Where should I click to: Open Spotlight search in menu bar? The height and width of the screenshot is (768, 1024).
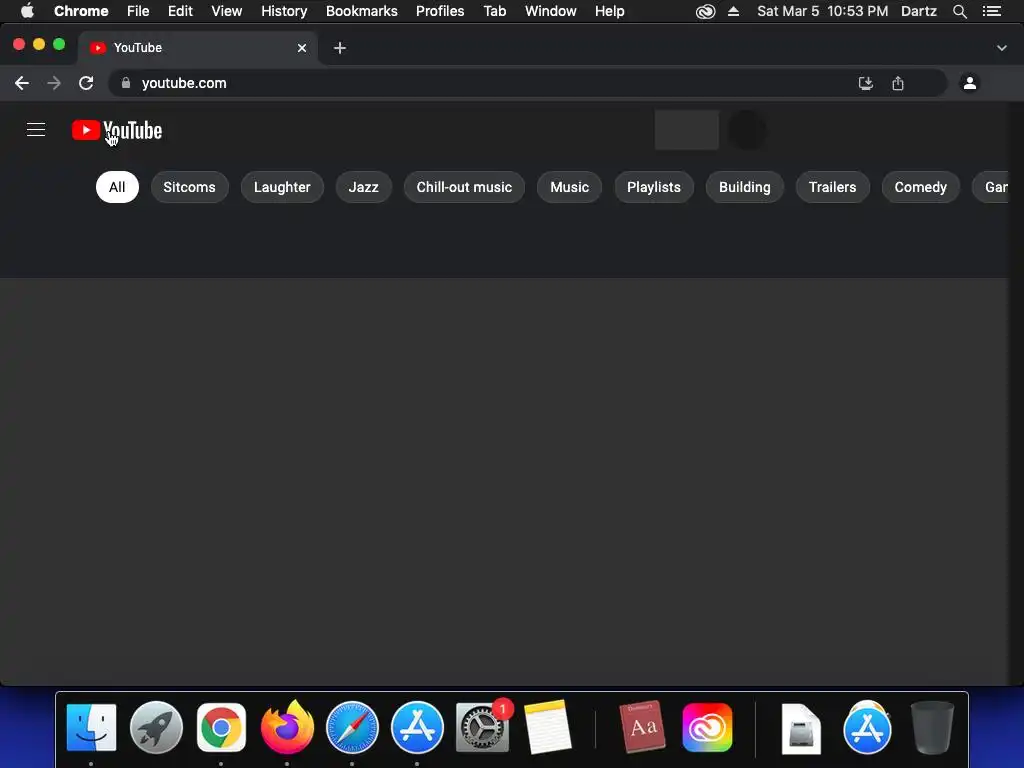960,11
